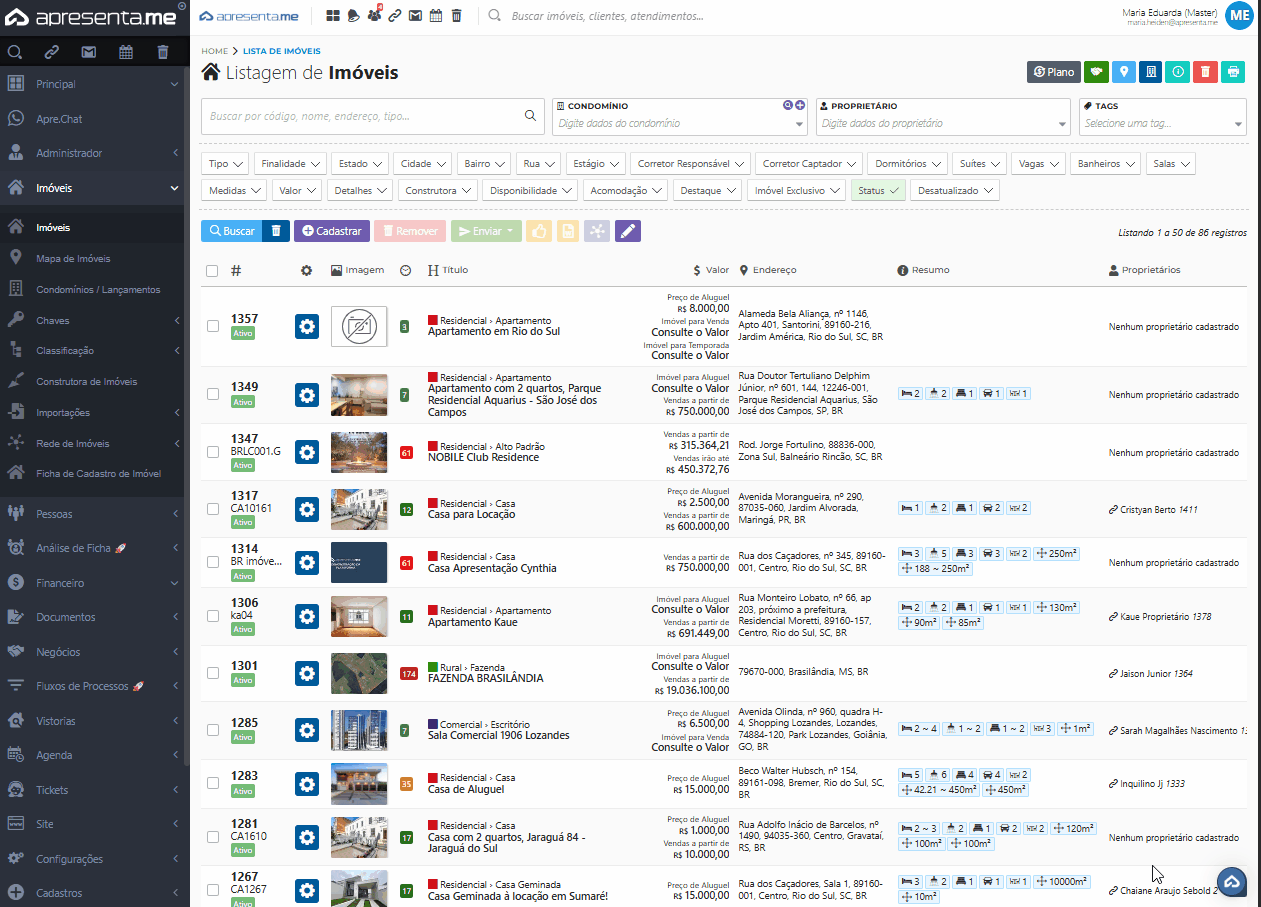Screen dimensions: 1261x907
Task: Toggle the select-all checkbox in table header
Action: (x=212, y=271)
